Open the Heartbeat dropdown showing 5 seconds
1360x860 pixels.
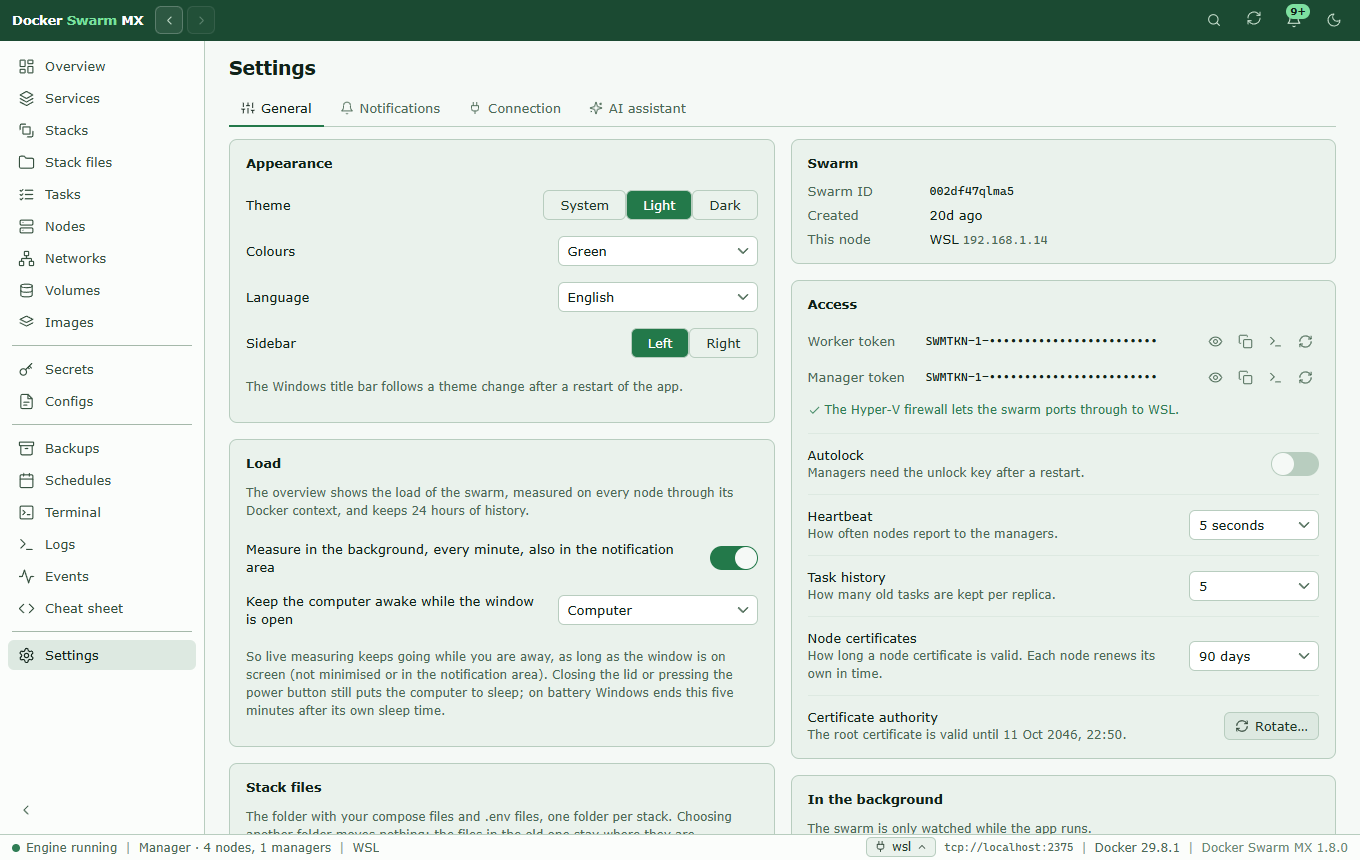coord(1254,525)
